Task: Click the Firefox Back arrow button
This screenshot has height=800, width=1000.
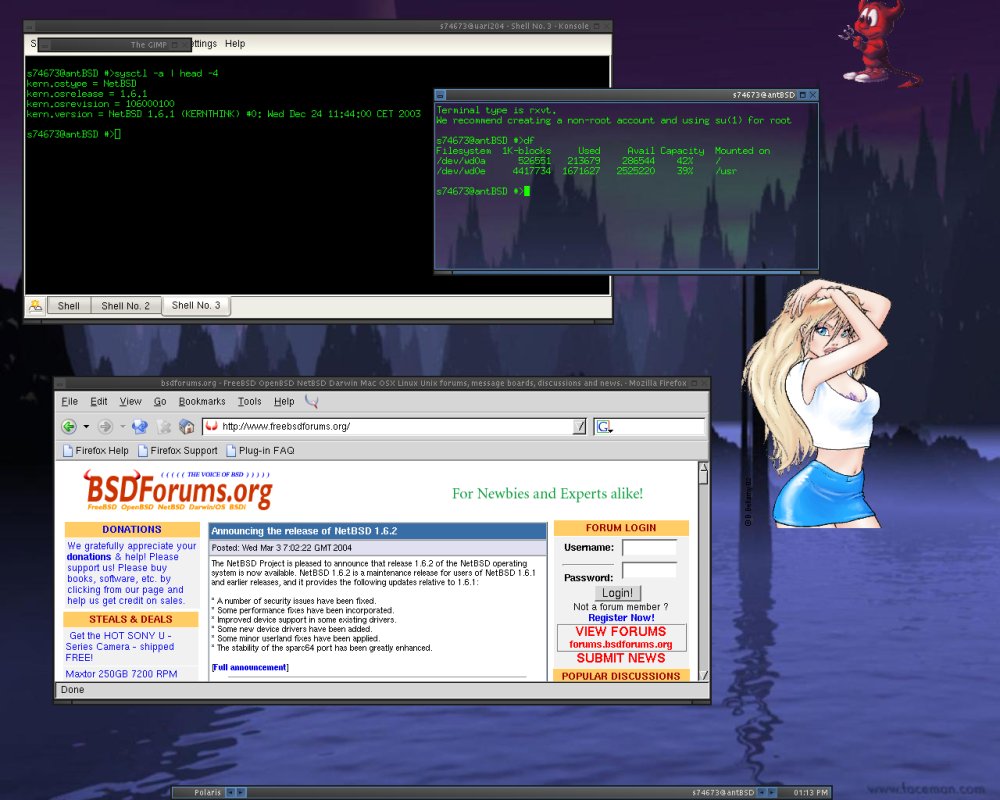Action: (69, 427)
